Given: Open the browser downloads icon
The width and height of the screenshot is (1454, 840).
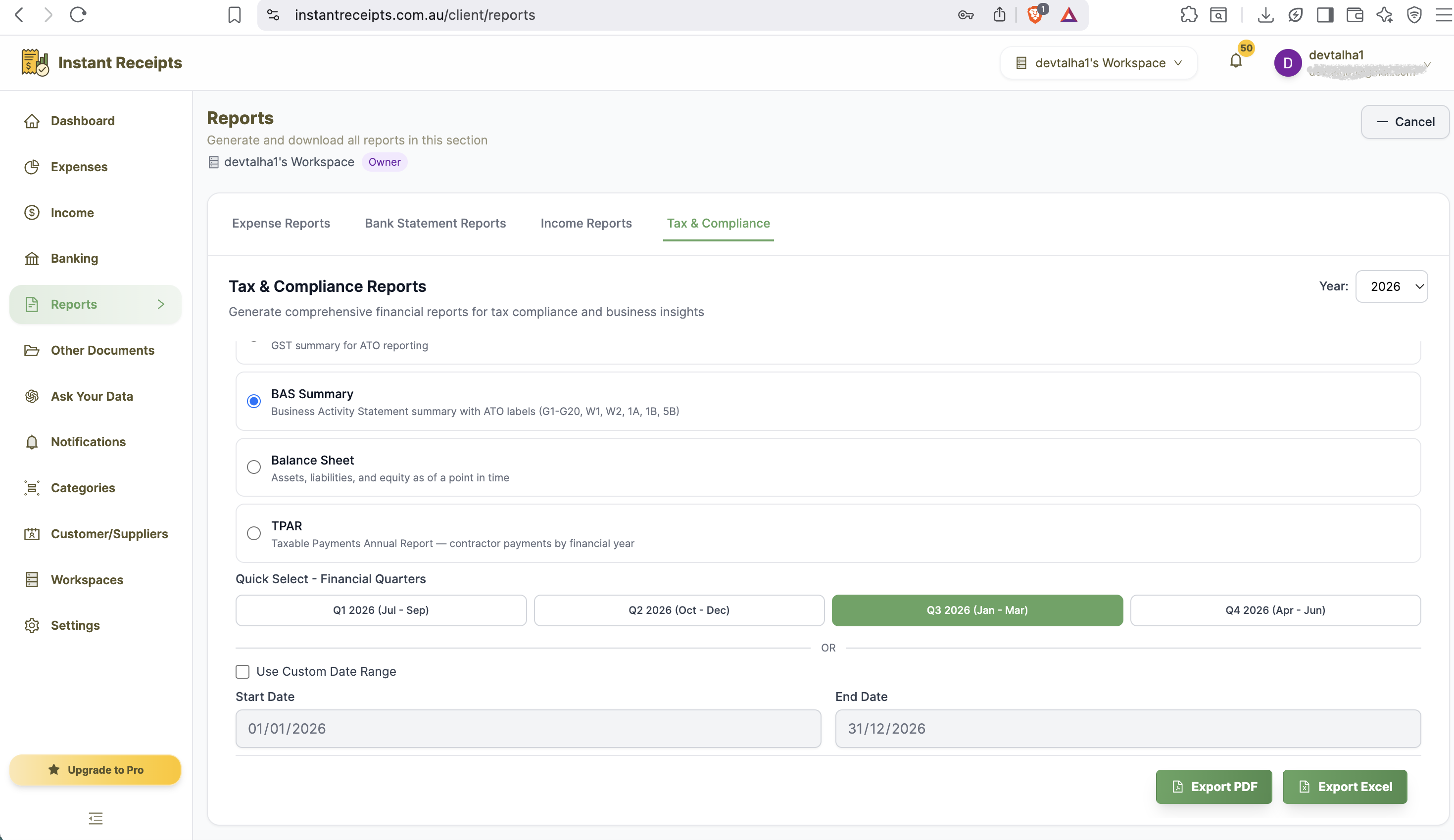Looking at the screenshot, I should tap(1265, 15).
